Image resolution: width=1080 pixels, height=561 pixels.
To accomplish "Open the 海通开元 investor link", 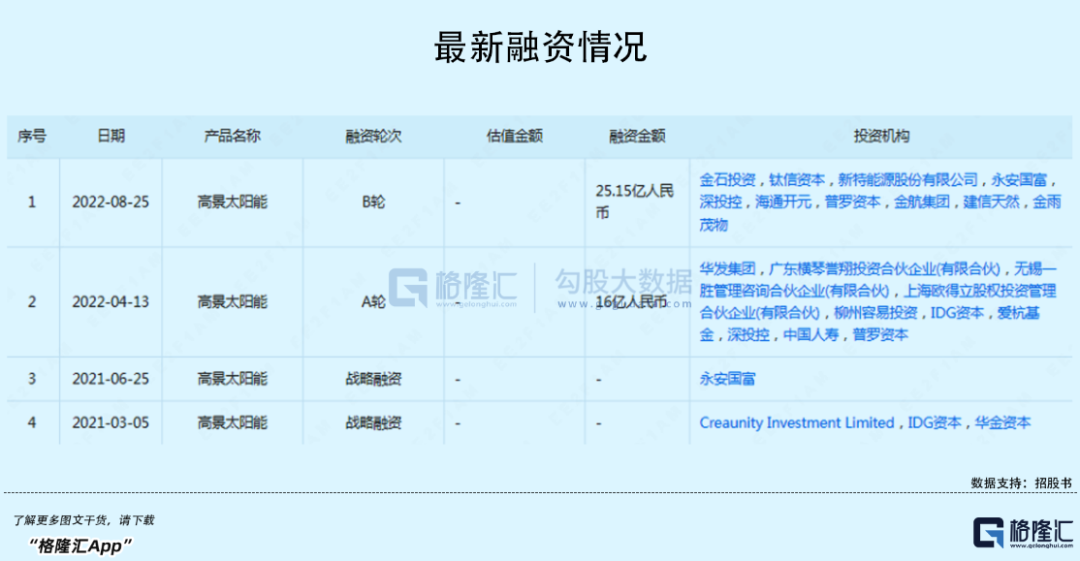I will tap(783, 202).
